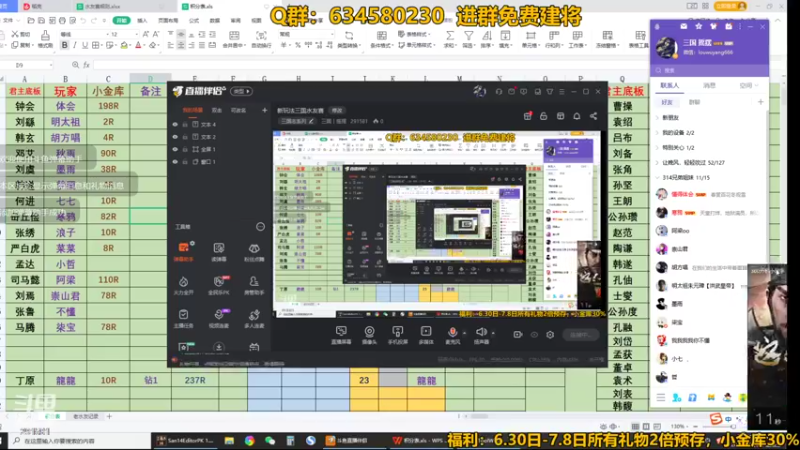
Task: Open the 弹幕助手 tool in streaming app
Action: coord(183,252)
